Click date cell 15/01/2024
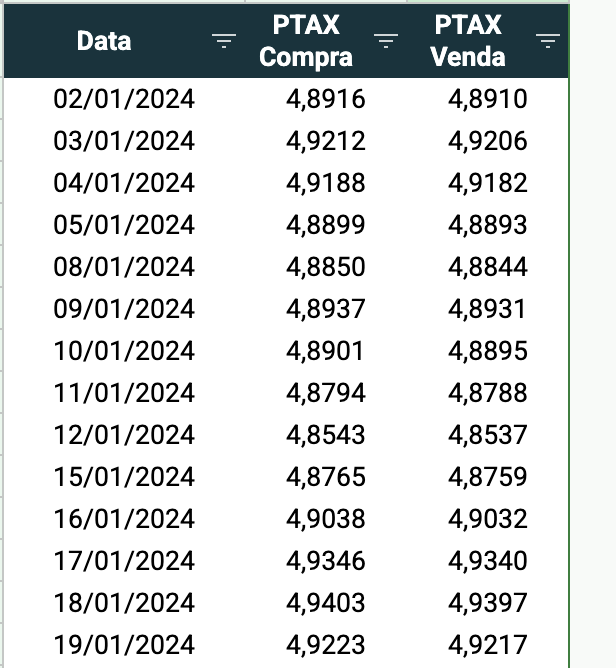 [124, 476]
